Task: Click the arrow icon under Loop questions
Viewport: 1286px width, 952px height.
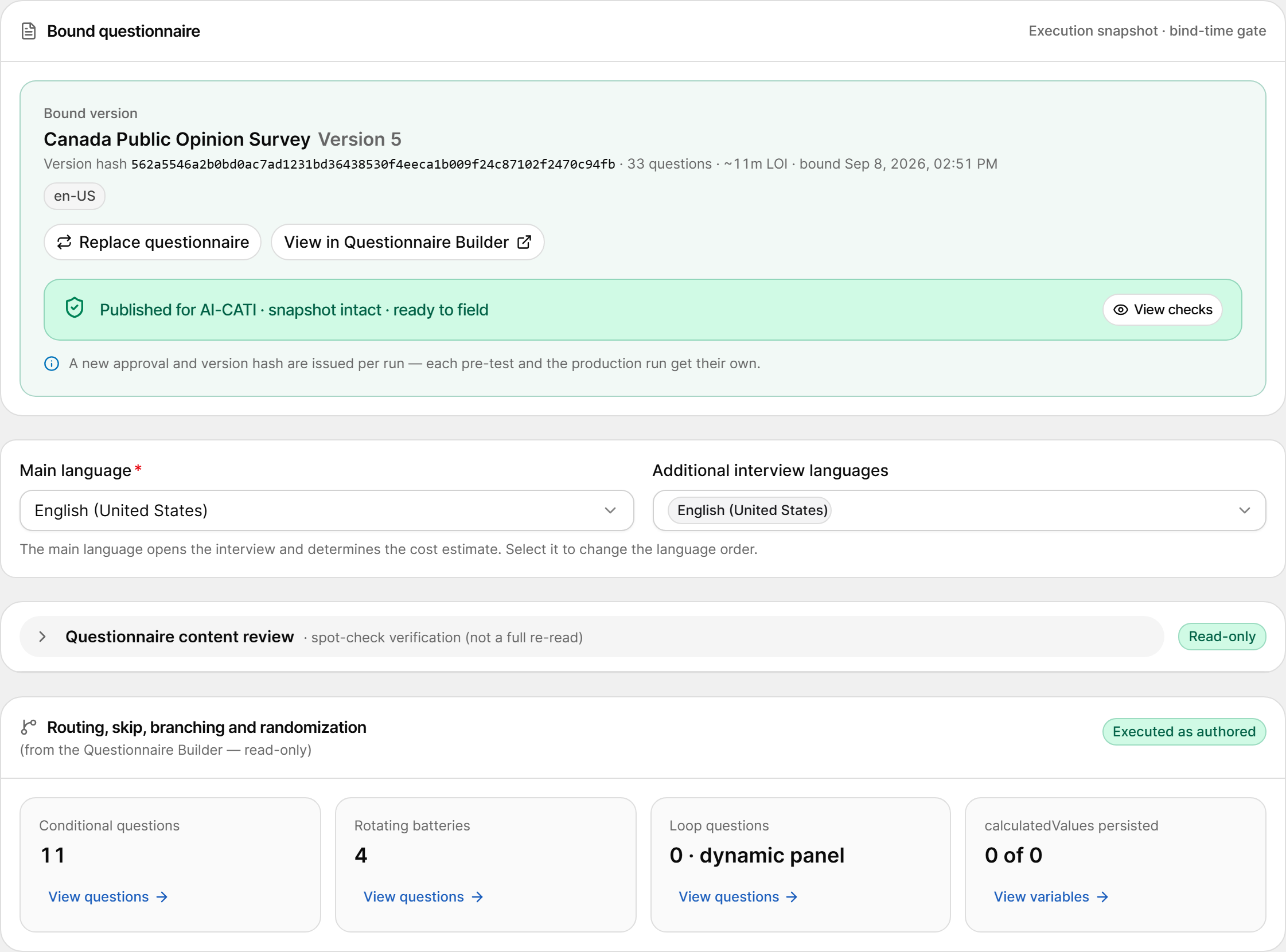Action: pyautogui.click(x=792, y=898)
